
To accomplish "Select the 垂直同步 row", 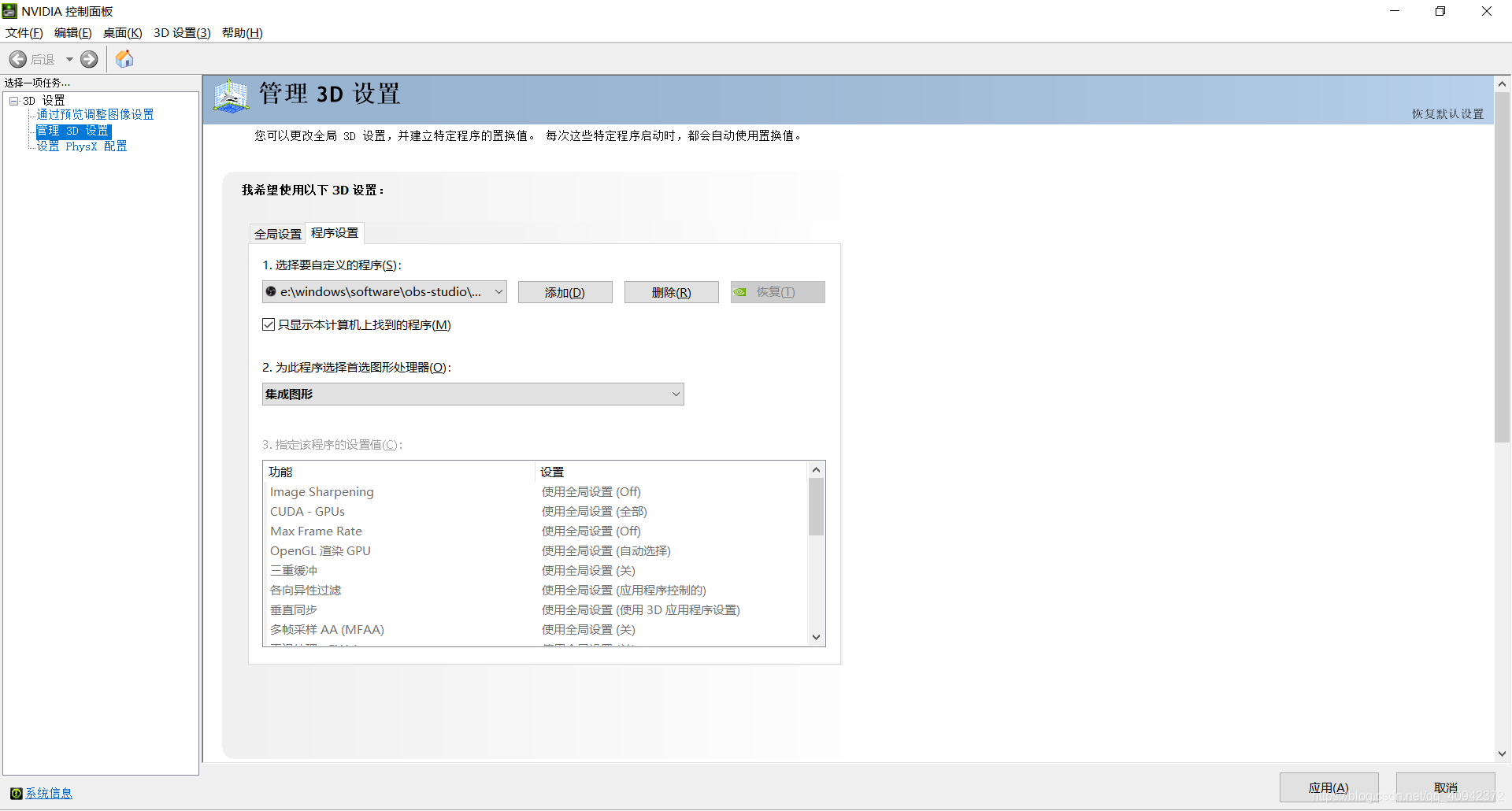I will (535, 610).
